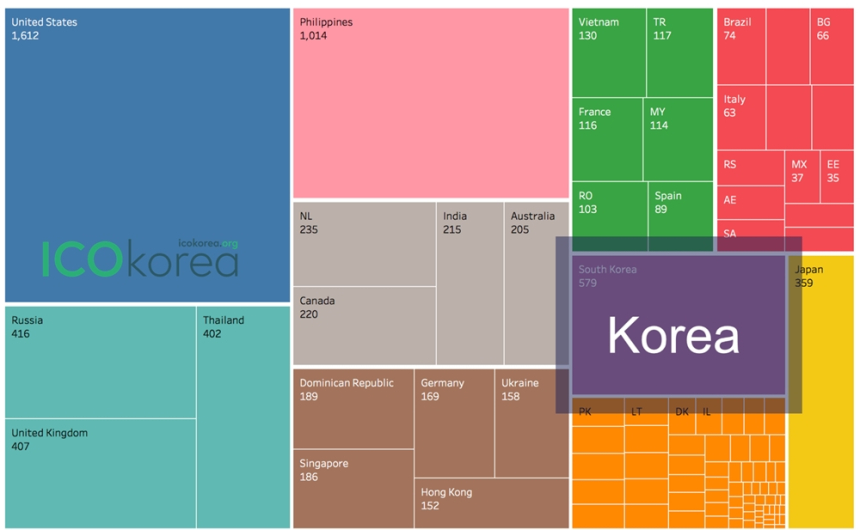Click the orange LT tile
Viewport: 860px width, 530px height.
[647, 411]
